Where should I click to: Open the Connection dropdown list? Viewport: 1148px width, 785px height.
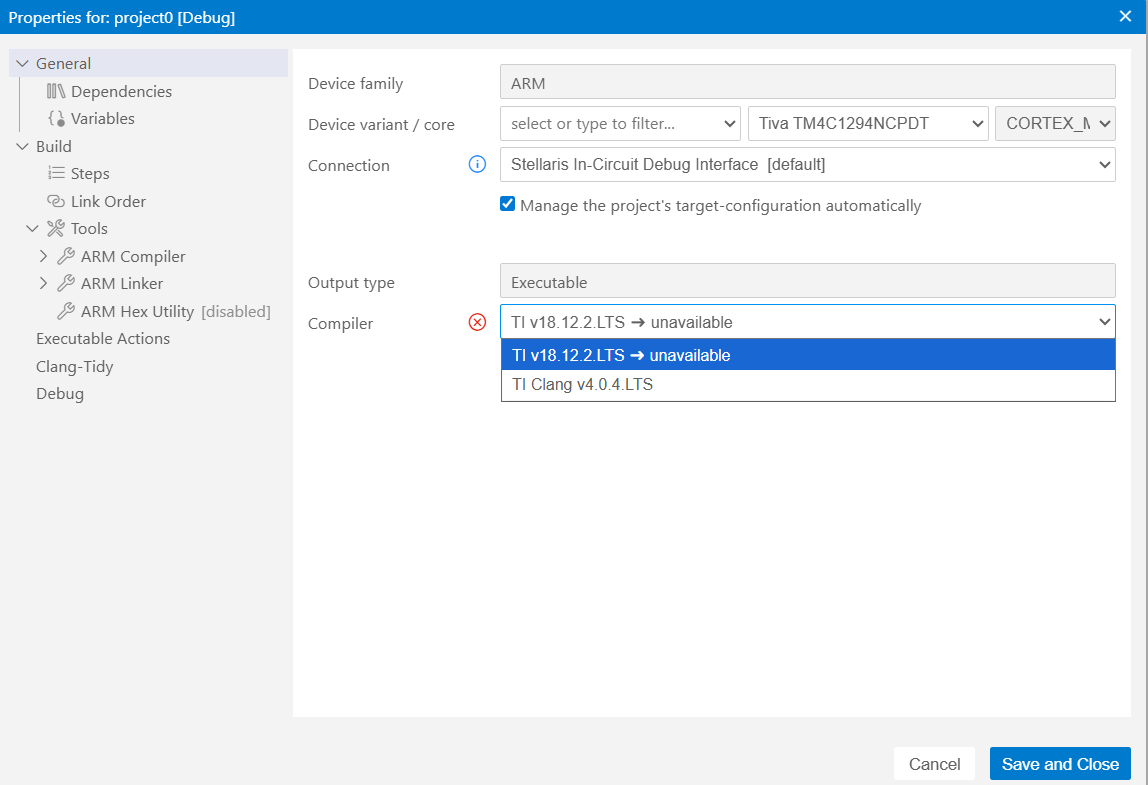coord(807,164)
